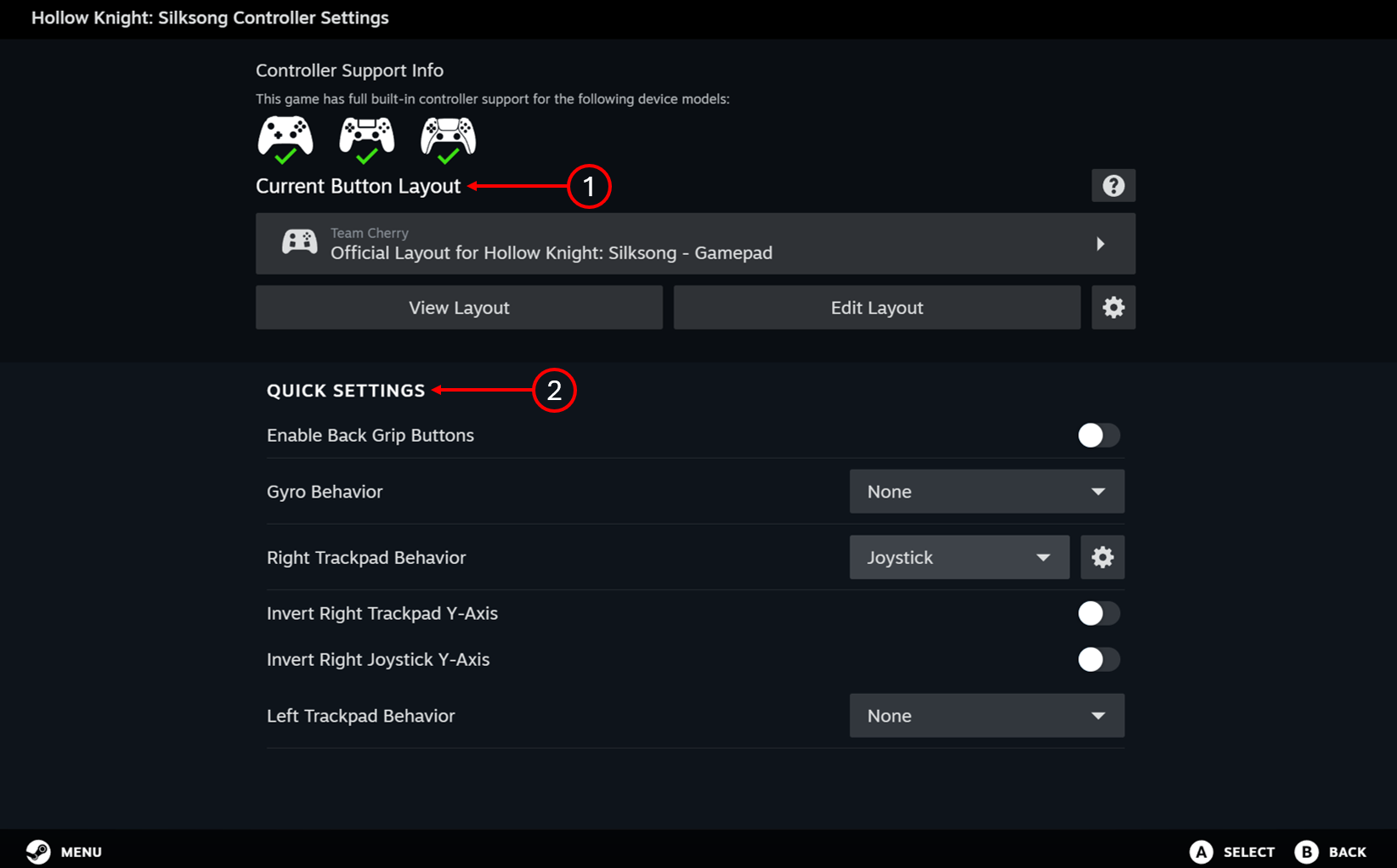Click the Current Button Layout heading
Screen dimensions: 1397x868
358,186
